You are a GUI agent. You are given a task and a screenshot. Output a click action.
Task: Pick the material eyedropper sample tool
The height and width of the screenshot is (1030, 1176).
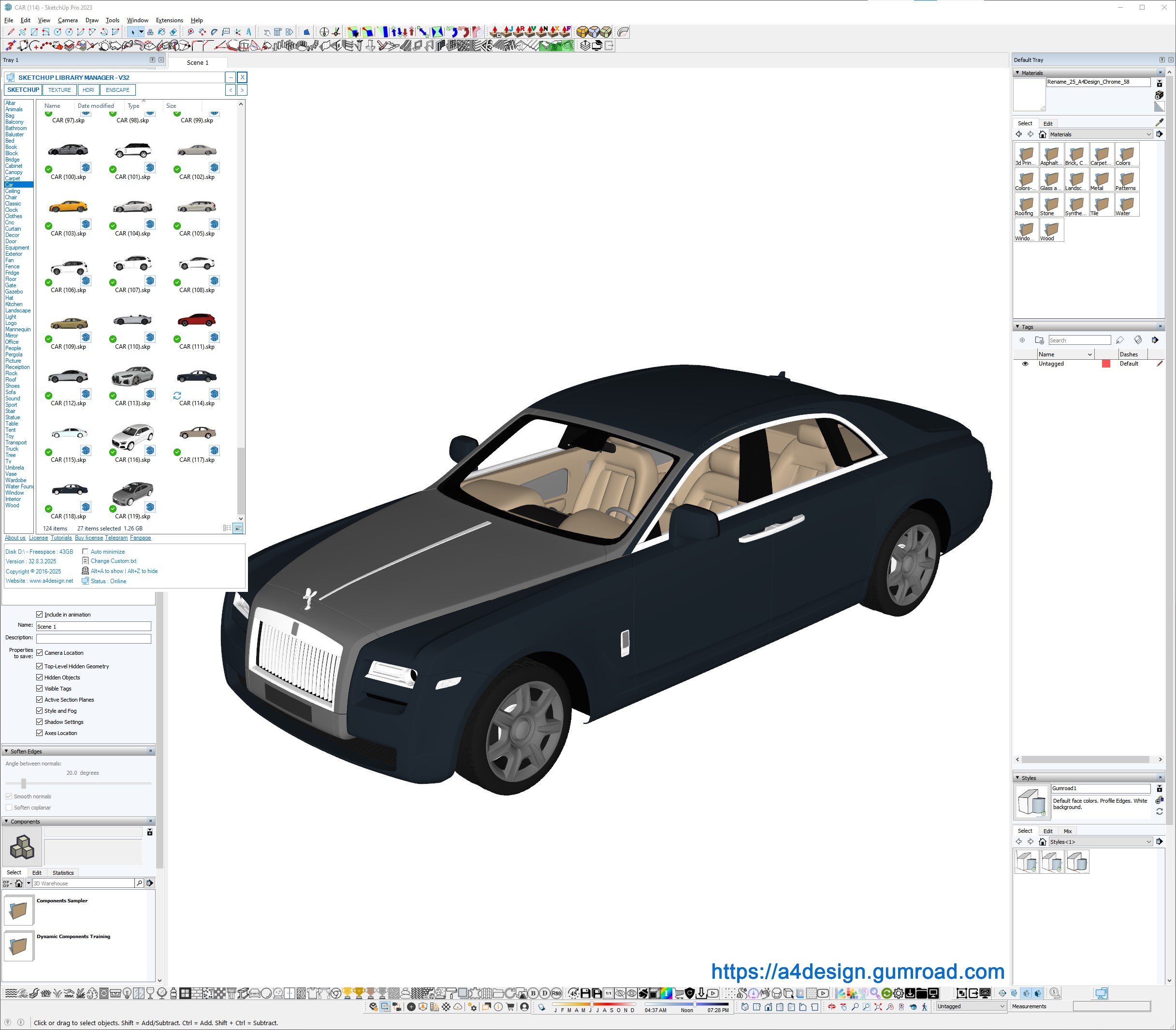(x=1159, y=122)
